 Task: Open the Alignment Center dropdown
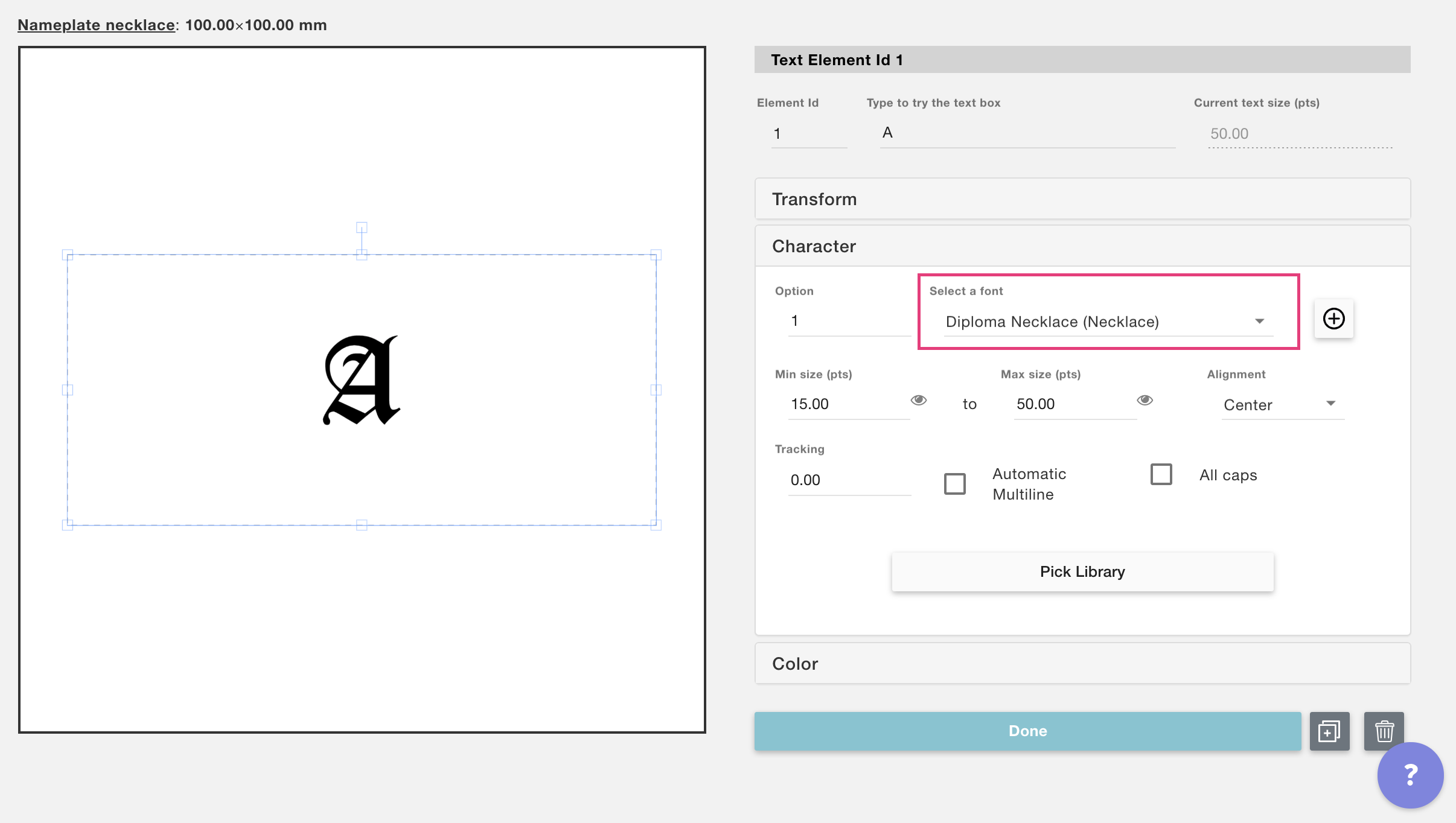point(1281,405)
